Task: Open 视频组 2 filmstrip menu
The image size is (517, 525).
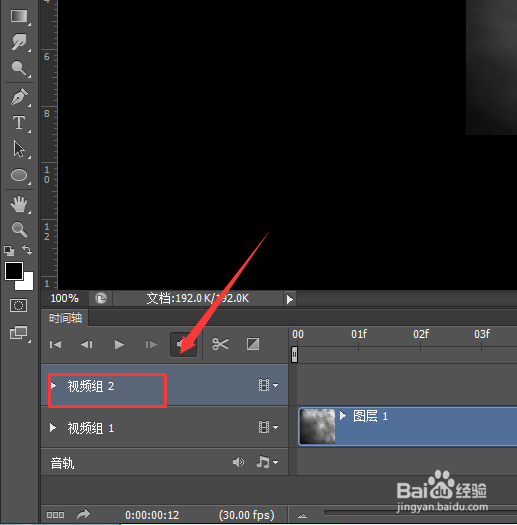Action: 268,385
